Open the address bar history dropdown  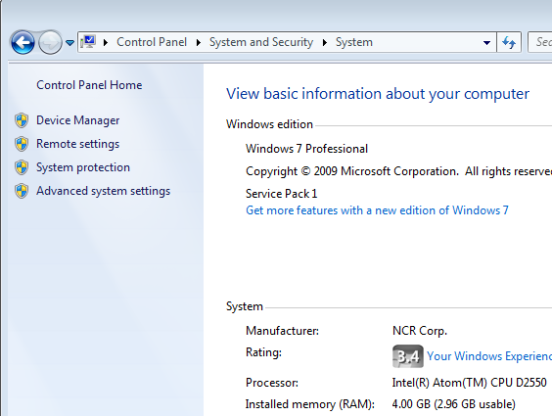[x=487, y=43]
